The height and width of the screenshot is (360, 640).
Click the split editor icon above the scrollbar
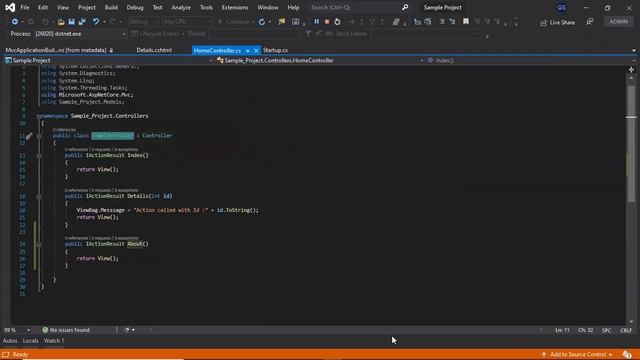click(x=631, y=70)
